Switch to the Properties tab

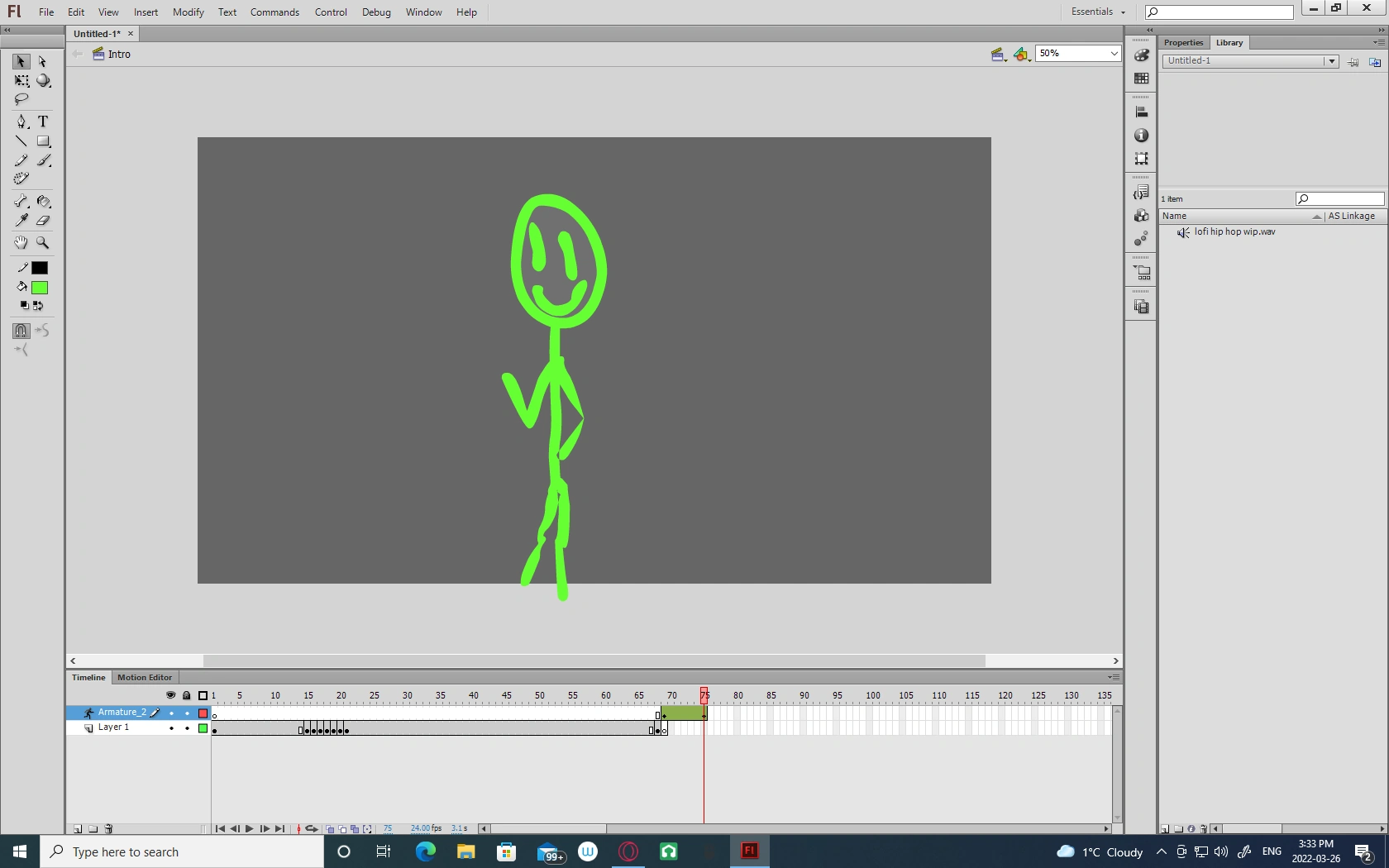click(1183, 42)
